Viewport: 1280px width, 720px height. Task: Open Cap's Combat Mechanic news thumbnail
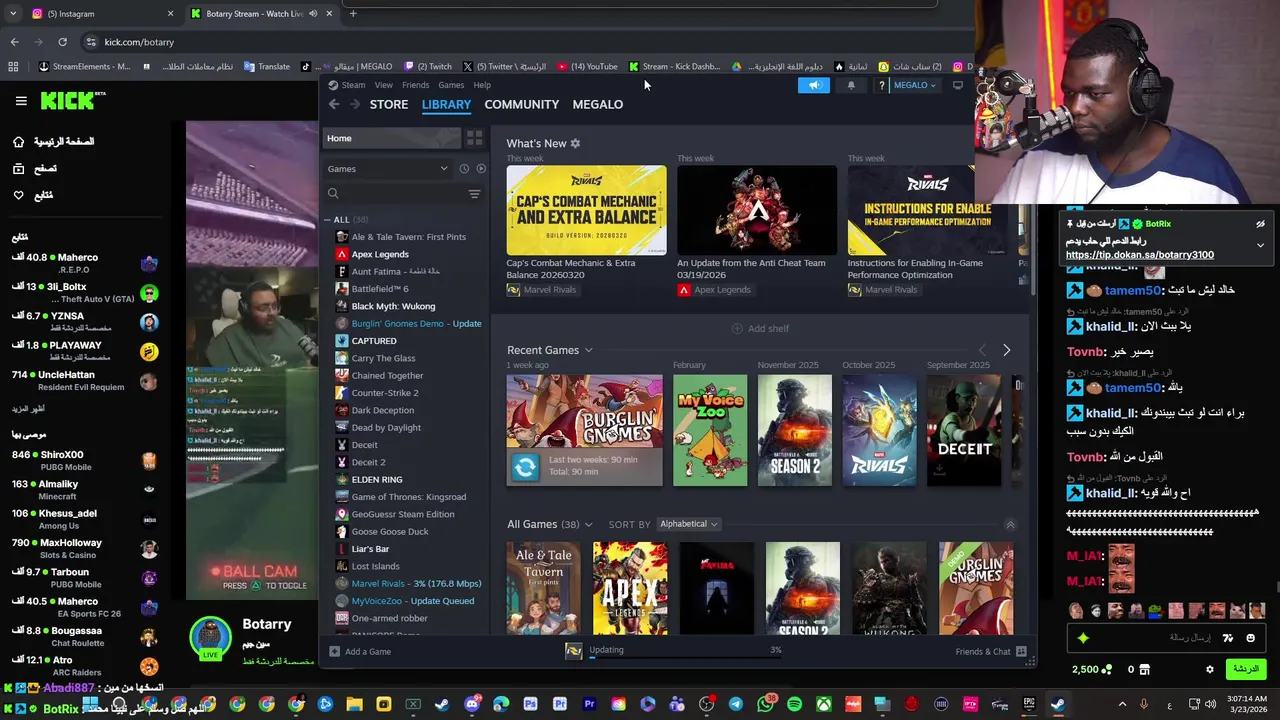click(586, 210)
